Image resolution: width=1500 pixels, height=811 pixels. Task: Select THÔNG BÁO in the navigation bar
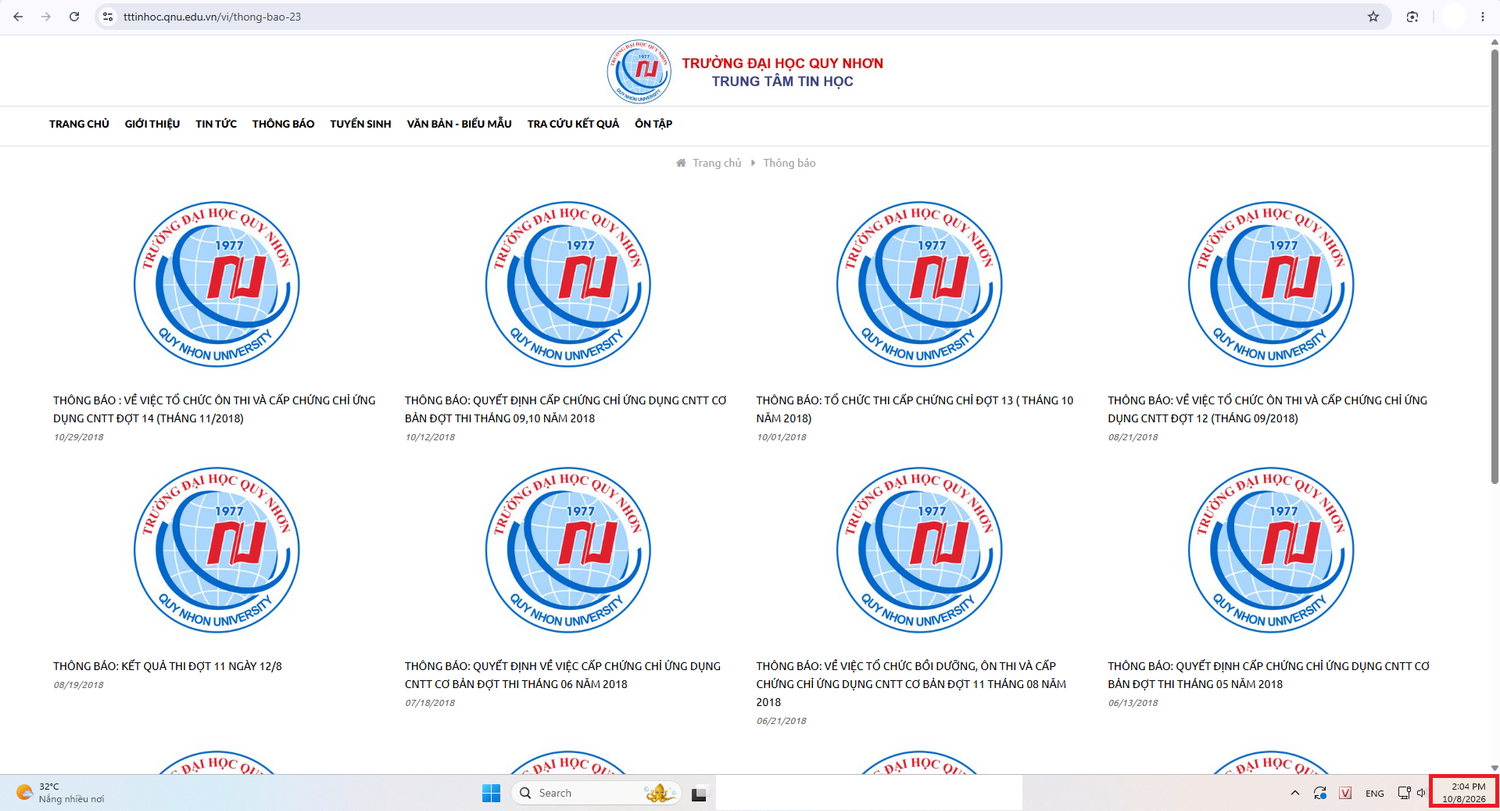coord(283,124)
